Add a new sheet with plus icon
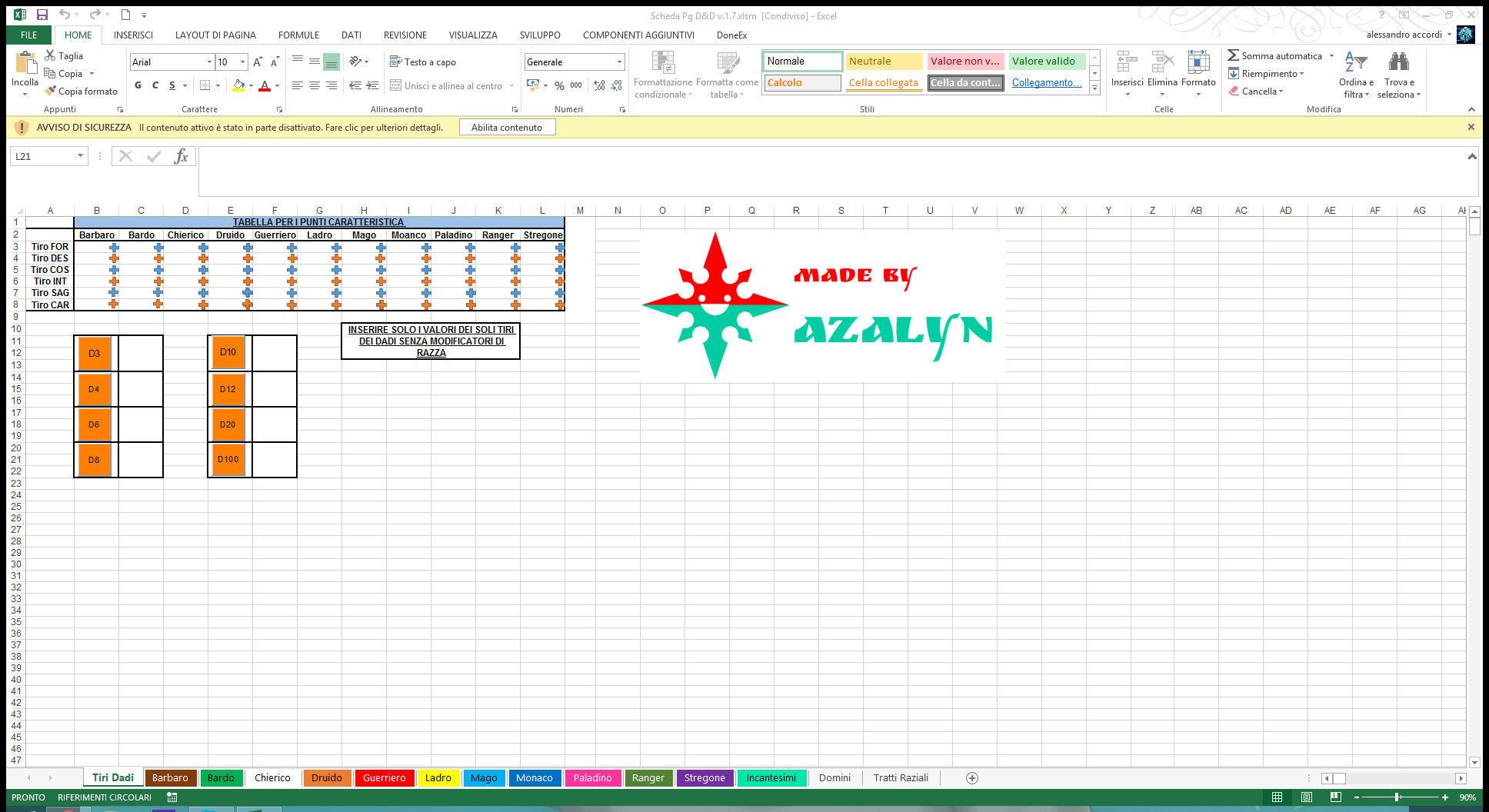Viewport: 1489px width, 812px height. (x=972, y=778)
